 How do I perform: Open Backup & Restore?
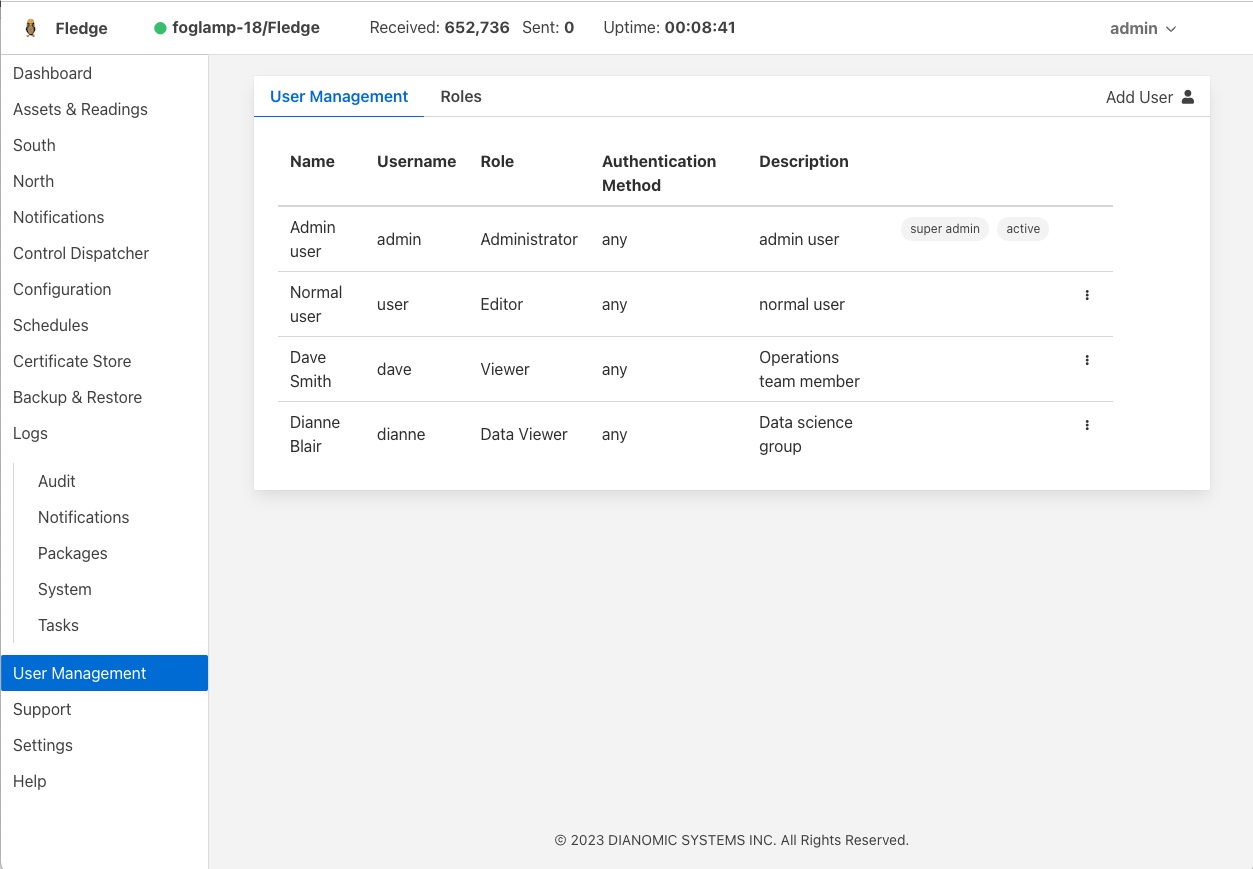point(77,397)
